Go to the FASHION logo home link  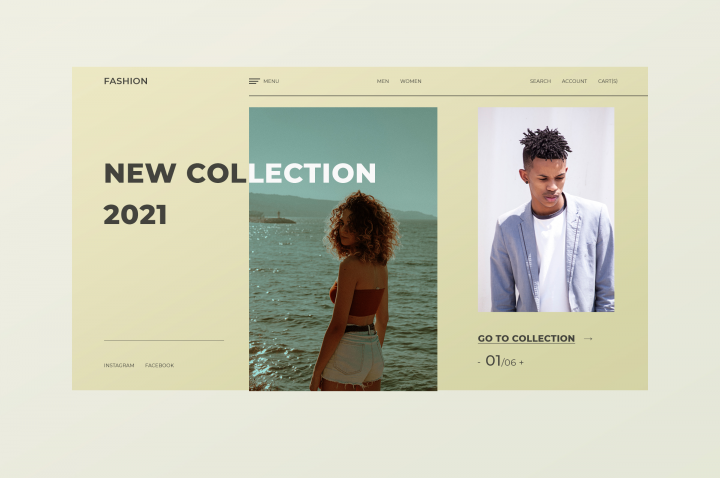coord(126,81)
